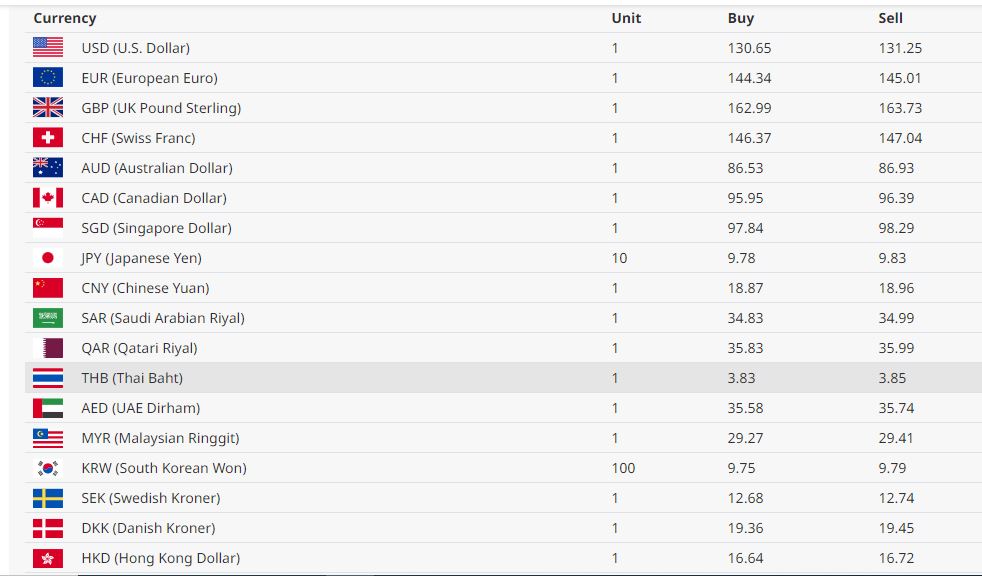The width and height of the screenshot is (982, 576).
Task: Click the Japanese flag icon
Action: 47,258
